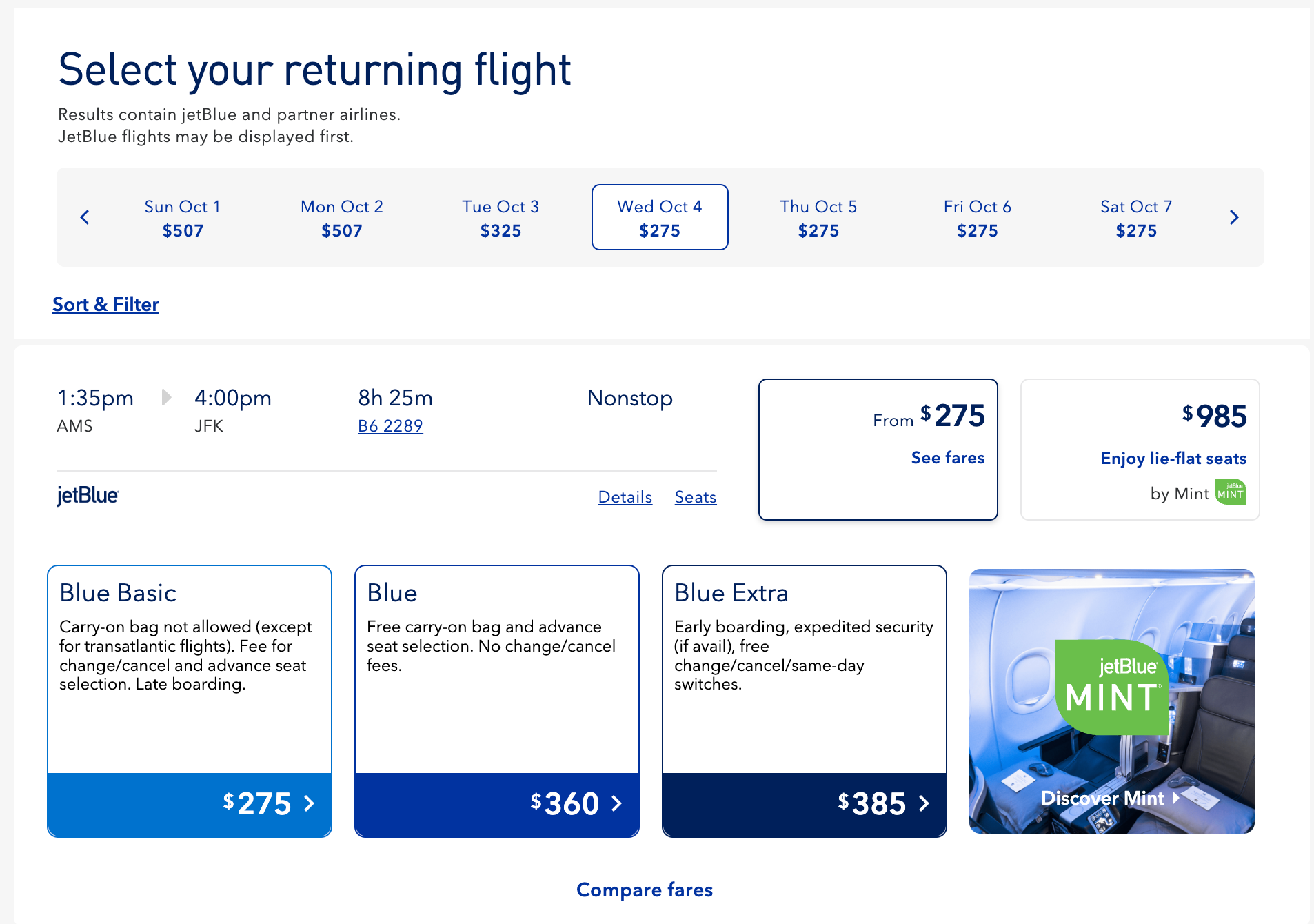Select the Tue Oct 3 date option

[x=501, y=217]
